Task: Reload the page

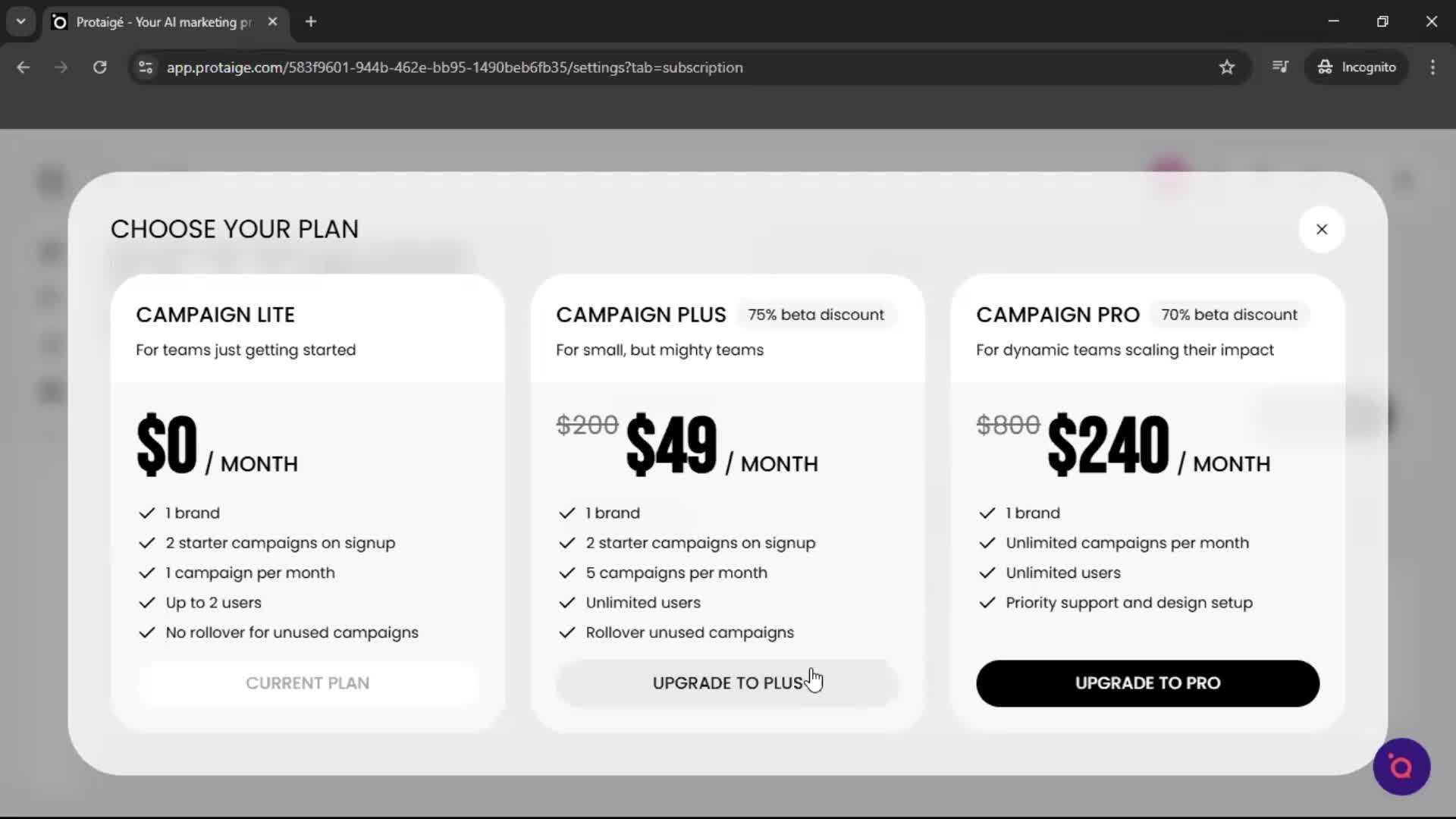Action: point(99,67)
